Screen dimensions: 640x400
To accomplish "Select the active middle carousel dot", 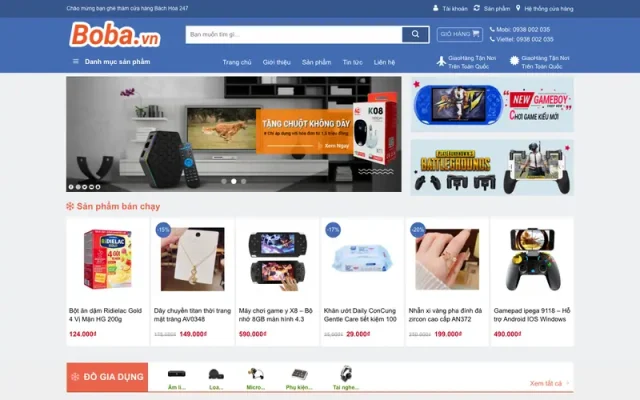I will coord(233,181).
